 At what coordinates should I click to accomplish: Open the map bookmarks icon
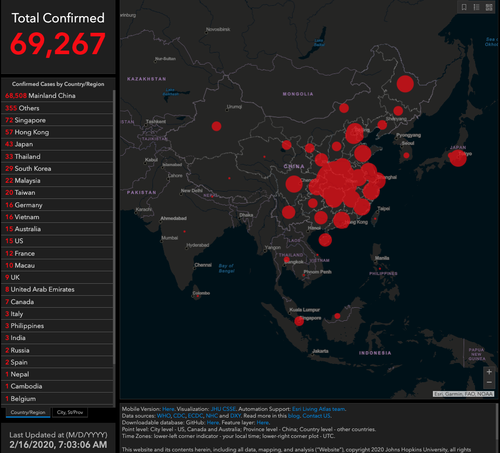click(x=464, y=7)
